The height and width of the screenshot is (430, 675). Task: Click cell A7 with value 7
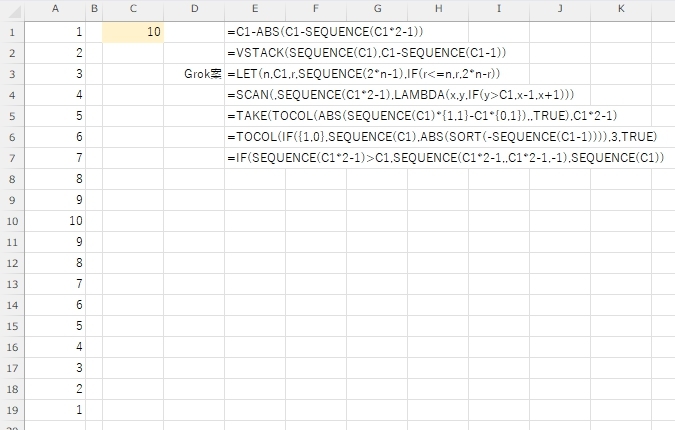tap(55, 158)
